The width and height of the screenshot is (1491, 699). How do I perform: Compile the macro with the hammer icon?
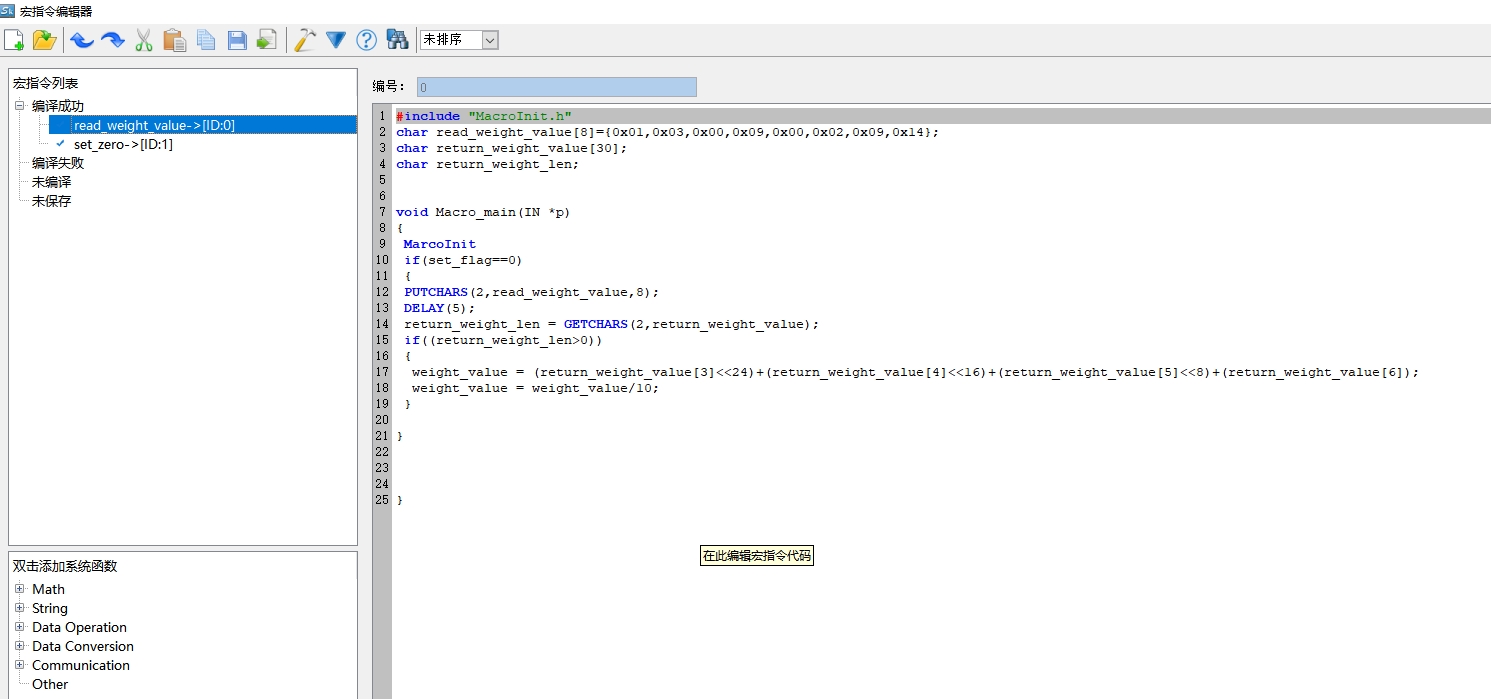pos(305,40)
